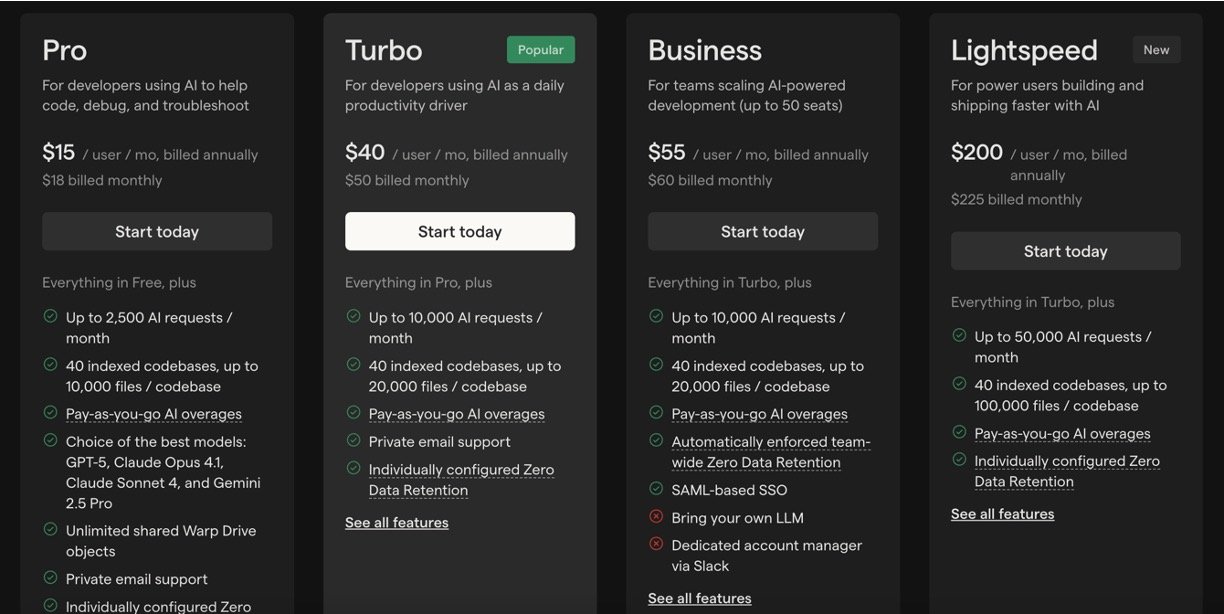Screen dimensions: 1224x614
Task: Click green check icon beside SAML-based SSO
Action: tap(656, 489)
